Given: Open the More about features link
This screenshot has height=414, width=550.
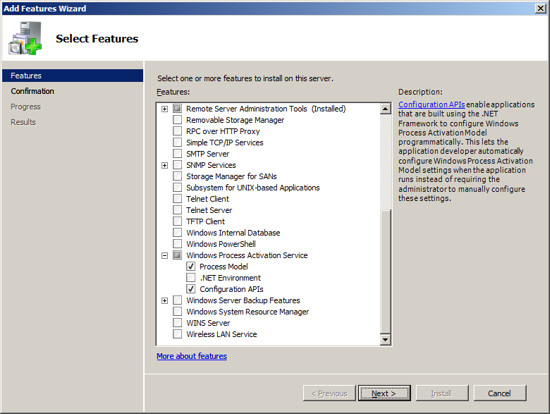Looking at the screenshot, I should pos(192,356).
